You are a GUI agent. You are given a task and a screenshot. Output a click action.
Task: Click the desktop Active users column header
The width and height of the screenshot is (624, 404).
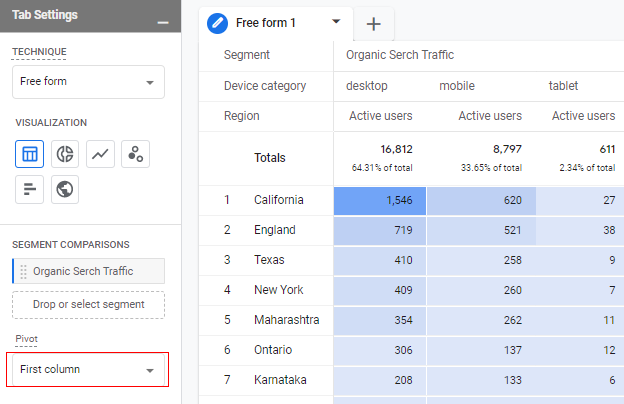380,116
